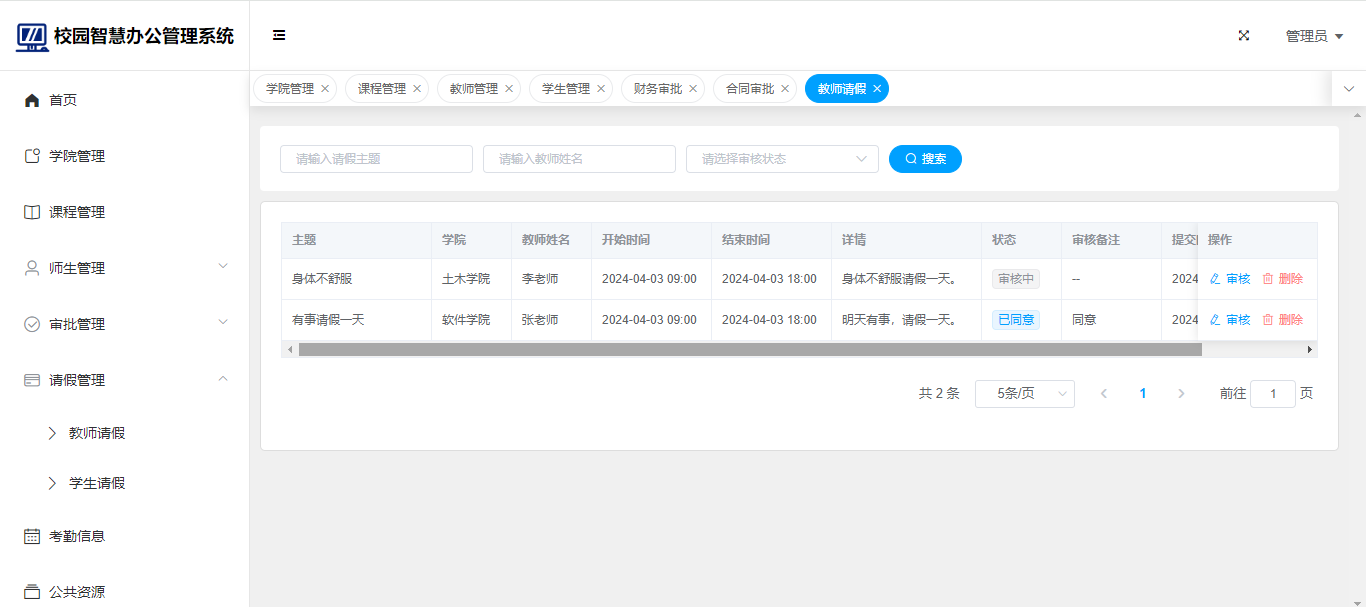Open 考勤信息 via its calendar icon
The image size is (1366, 607).
32,536
